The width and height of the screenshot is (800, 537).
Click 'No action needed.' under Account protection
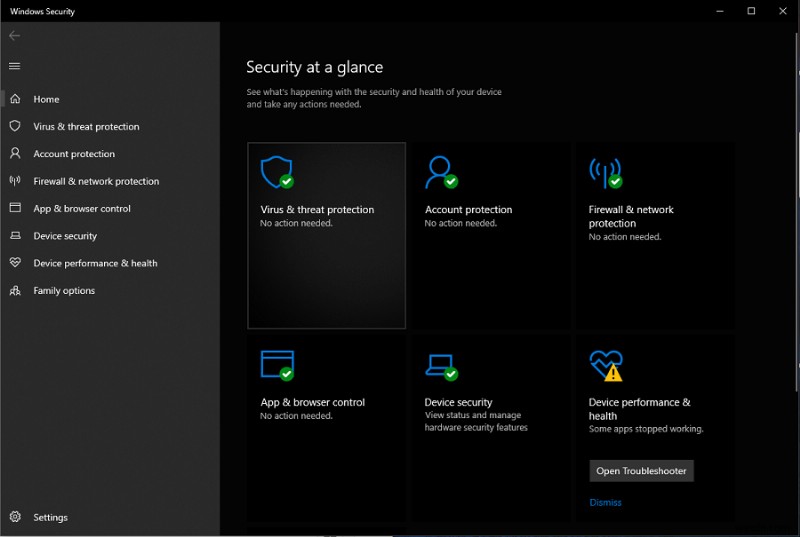point(460,223)
